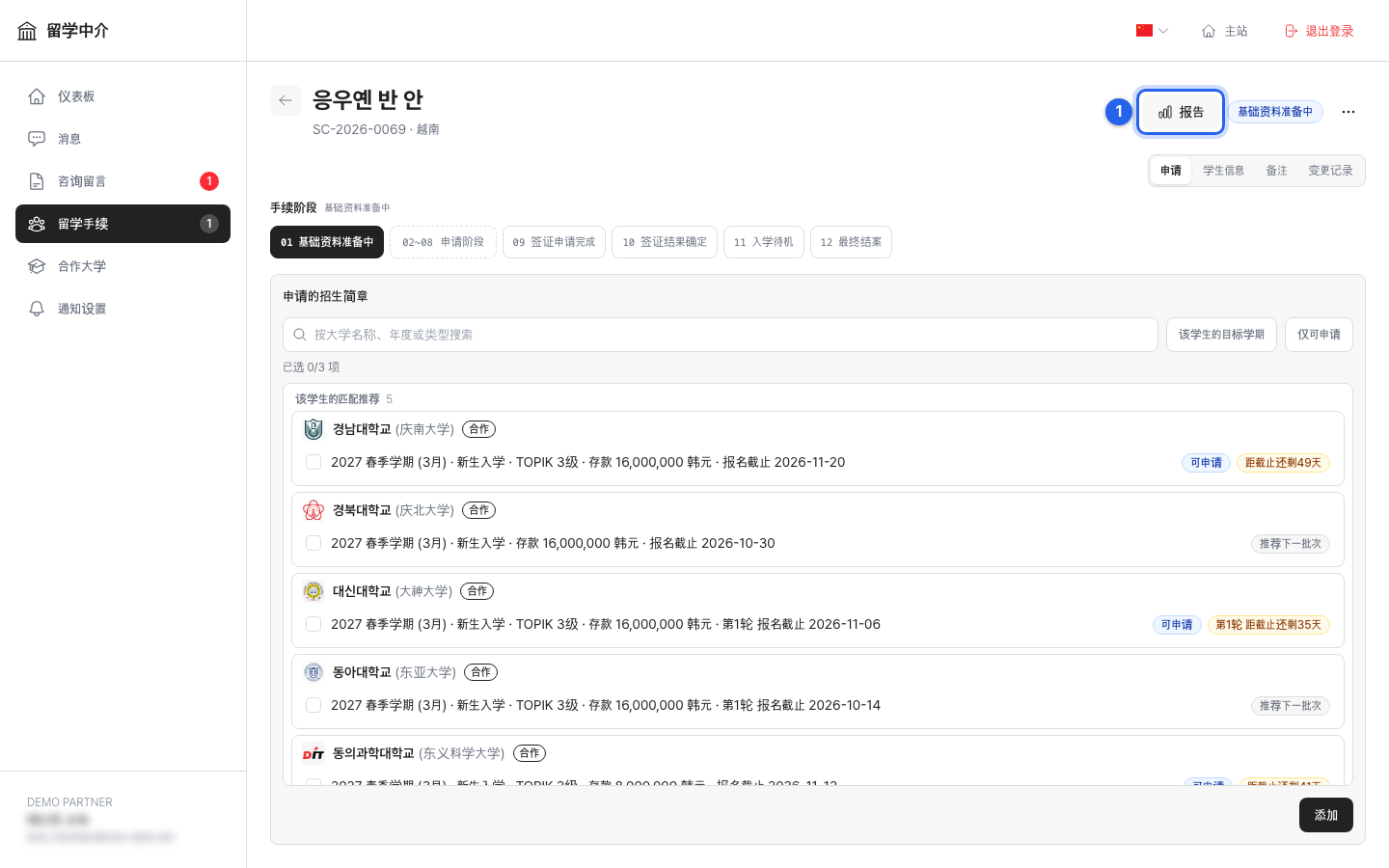Click the SC-2026-0069 · 越南 text
Screen dimensions: 1389x868
coord(376,129)
